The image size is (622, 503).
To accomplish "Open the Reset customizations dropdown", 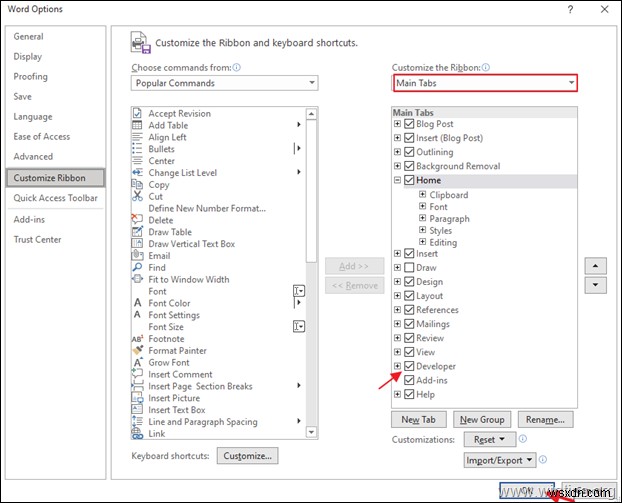I will pos(490,440).
